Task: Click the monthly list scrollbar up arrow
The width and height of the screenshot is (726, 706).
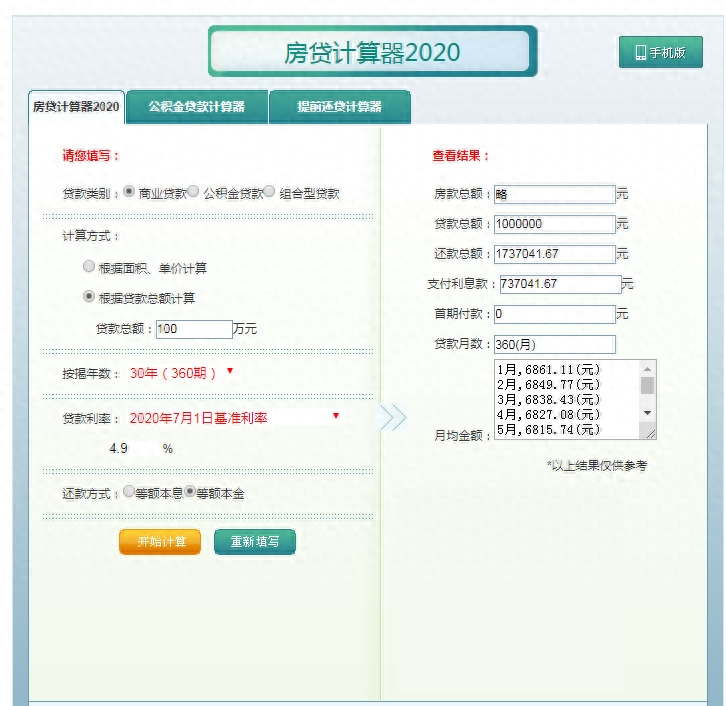Action: pyautogui.click(x=647, y=369)
